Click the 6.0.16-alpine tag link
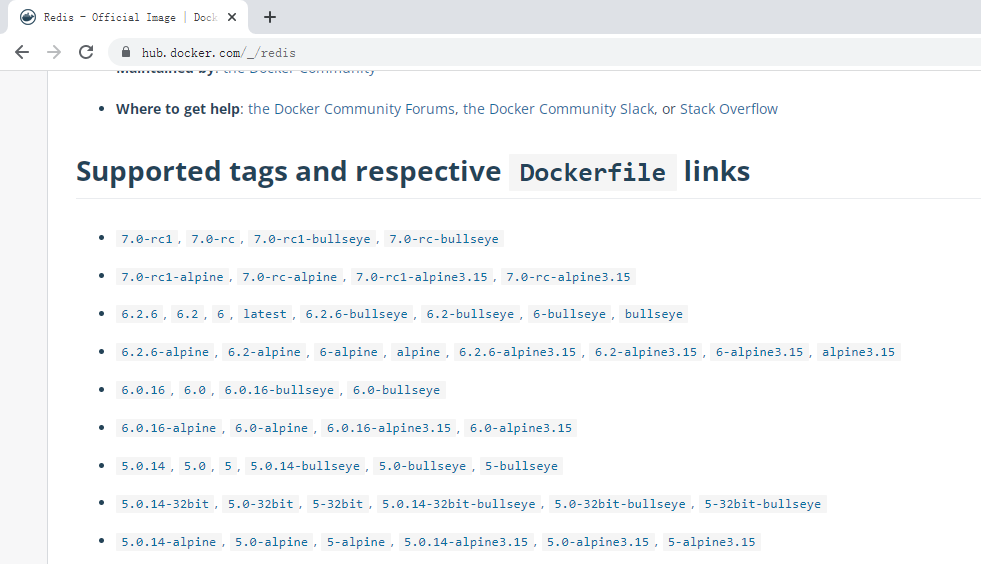The image size is (981, 564). pos(168,428)
